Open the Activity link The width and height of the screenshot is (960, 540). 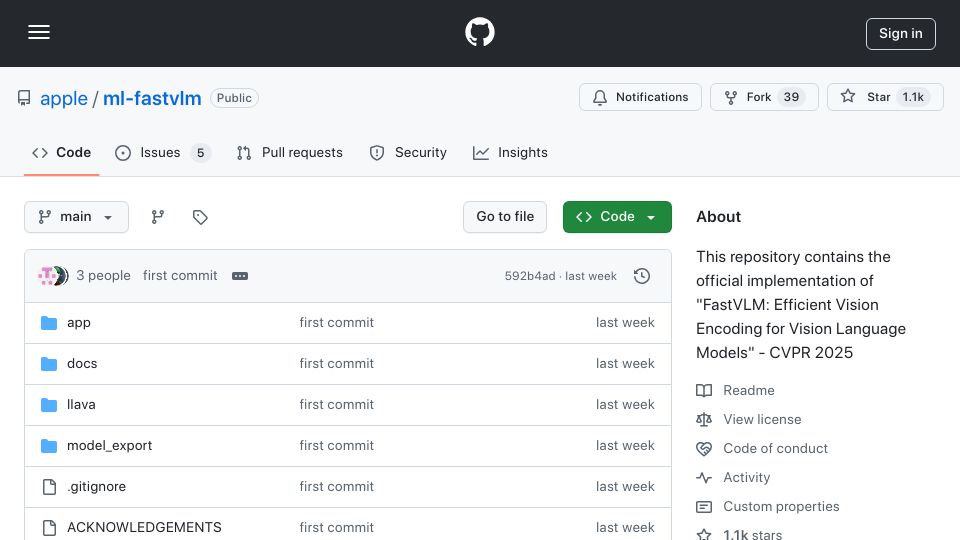[746, 478]
